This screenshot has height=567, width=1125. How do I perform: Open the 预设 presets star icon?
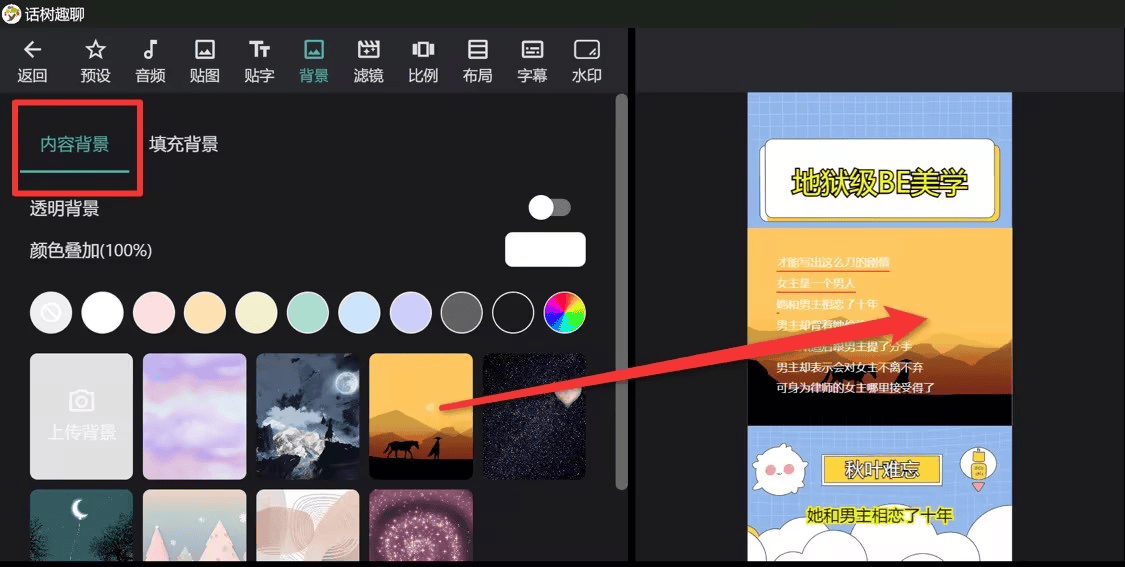95,51
